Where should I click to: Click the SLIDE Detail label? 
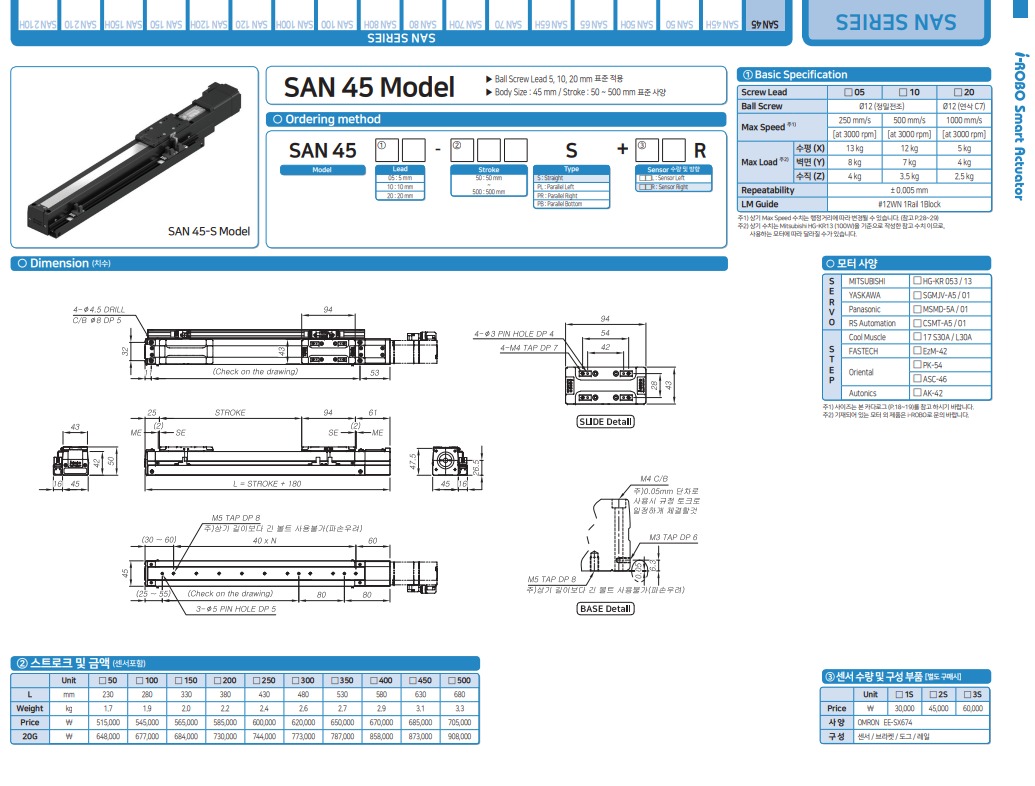[605, 421]
